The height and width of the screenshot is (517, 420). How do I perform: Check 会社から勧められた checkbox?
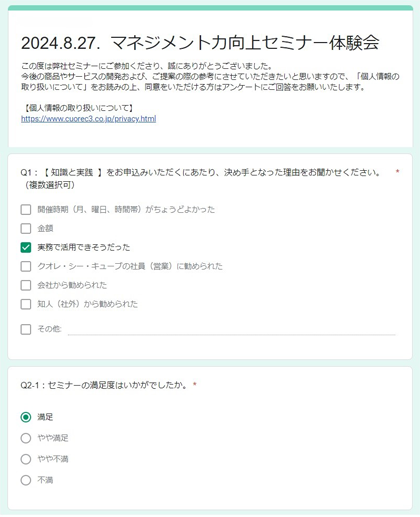pos(26,285)
